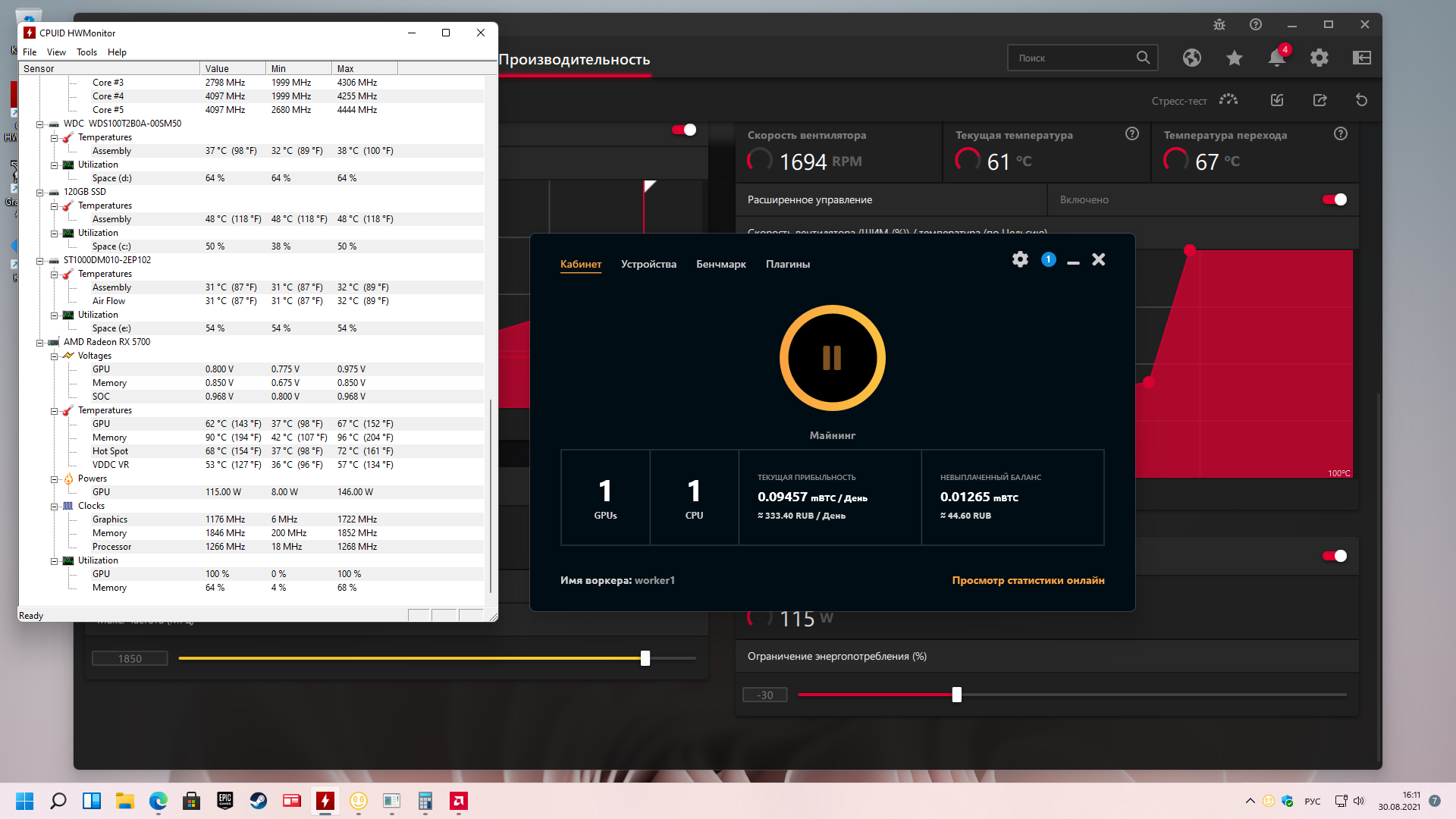
Task: Open mining app settings gear
Action: [1020, 259]
